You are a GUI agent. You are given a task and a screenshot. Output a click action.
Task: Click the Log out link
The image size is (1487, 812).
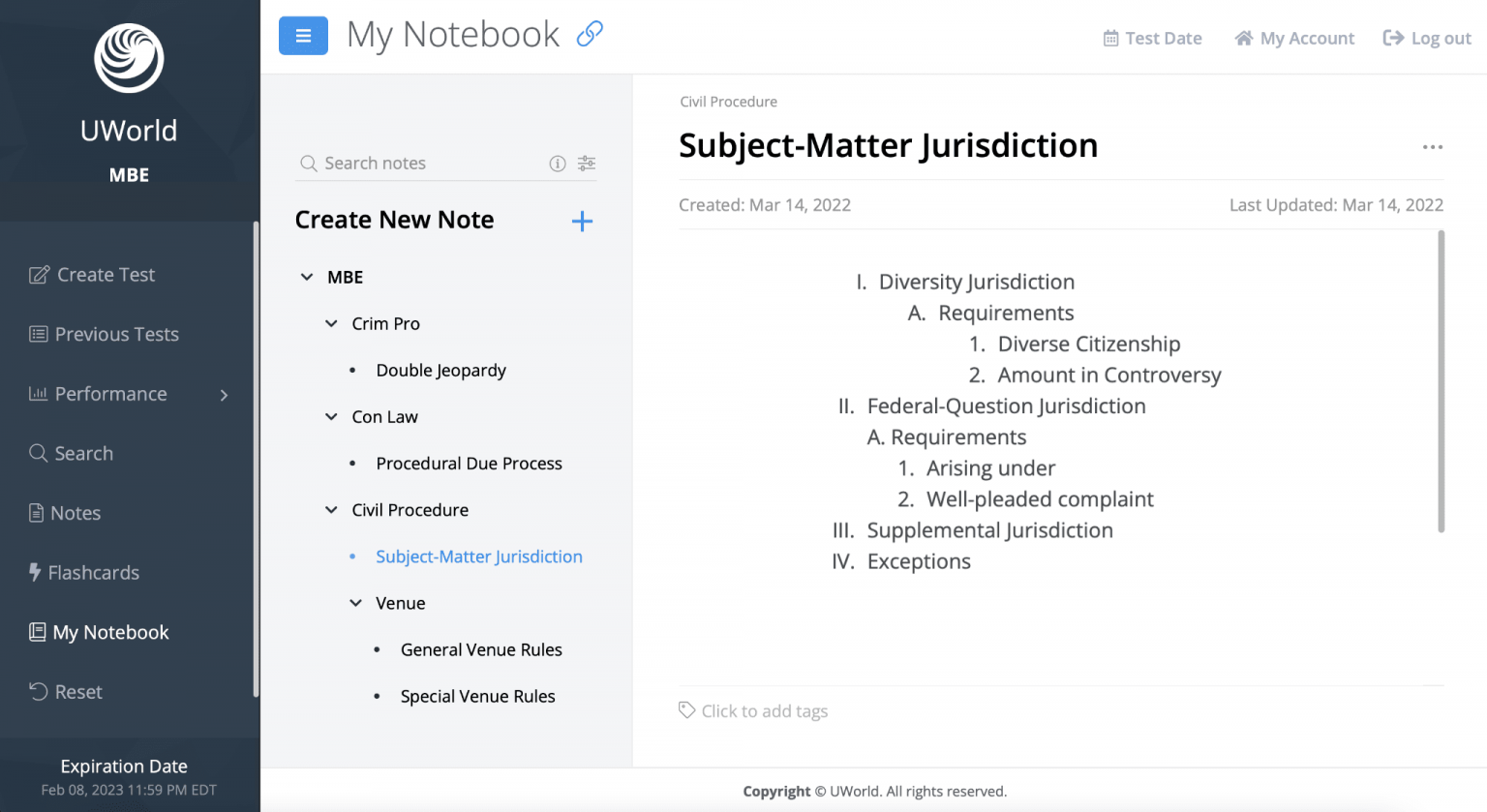tap(1427, 38)
